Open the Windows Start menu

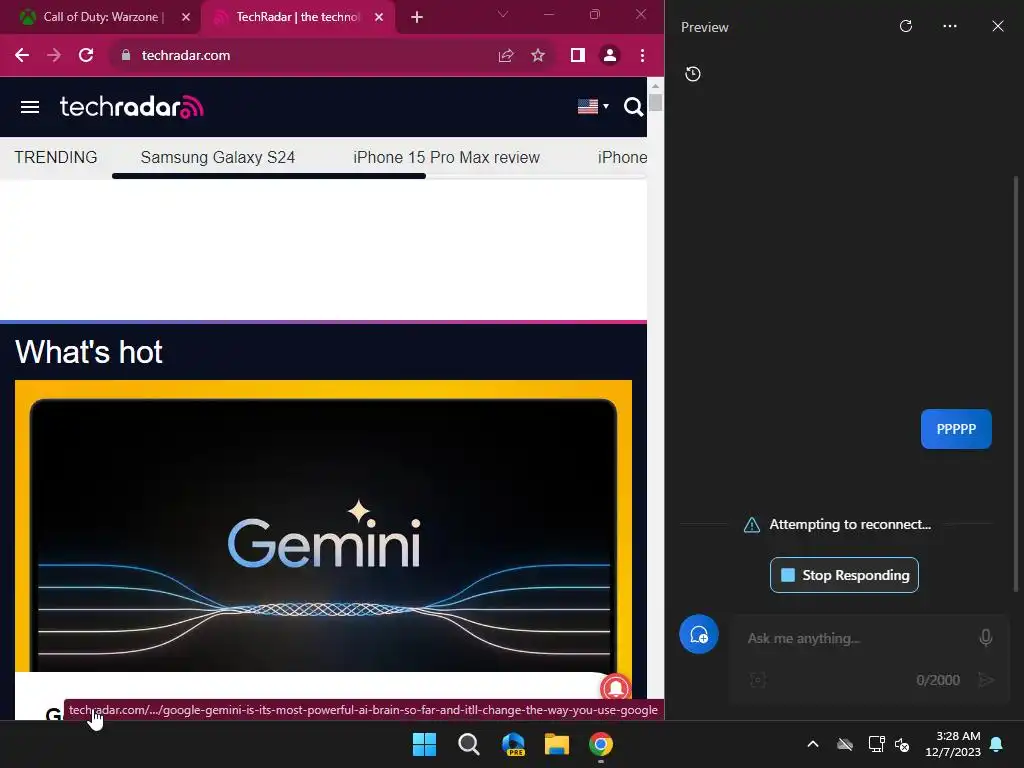coord(424,744)
